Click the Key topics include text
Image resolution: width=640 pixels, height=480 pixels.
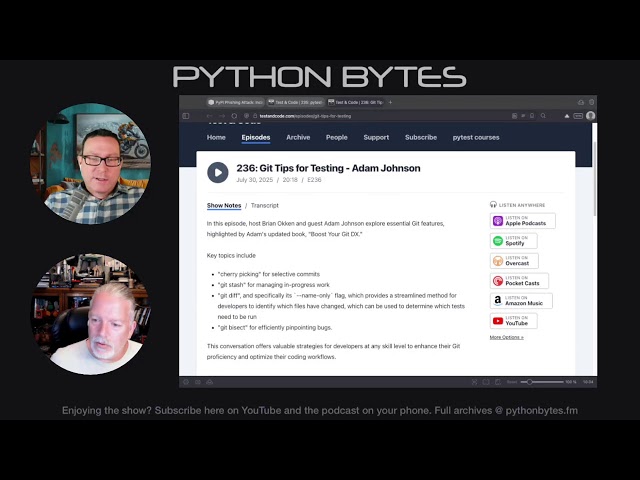231,256
